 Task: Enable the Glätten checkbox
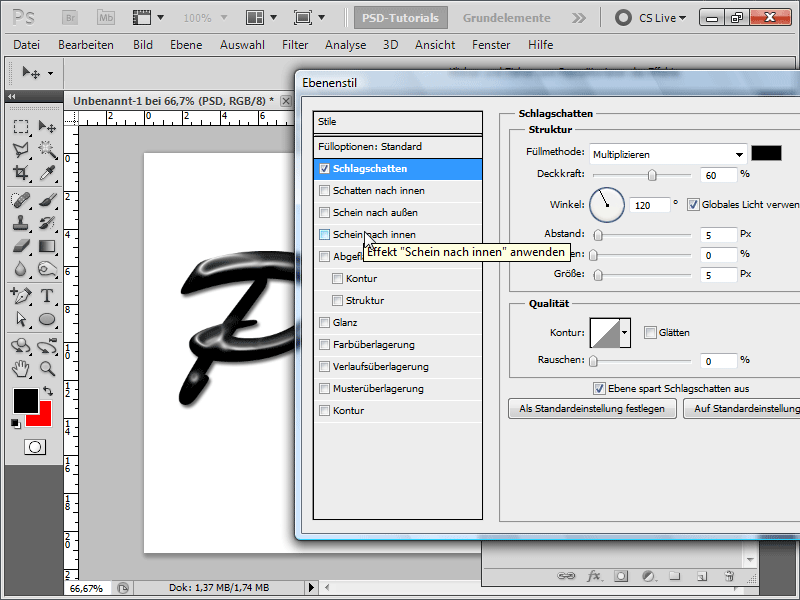tap(650, 333)
